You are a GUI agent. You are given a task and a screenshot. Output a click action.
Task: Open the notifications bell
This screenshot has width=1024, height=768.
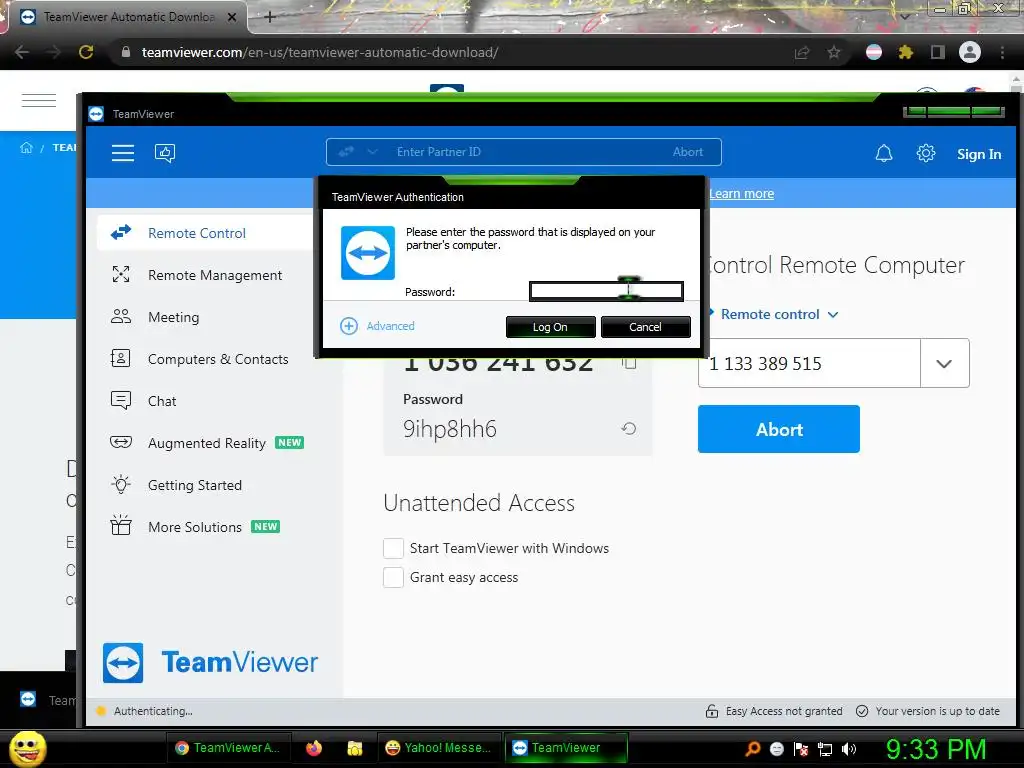coord(884,153)
